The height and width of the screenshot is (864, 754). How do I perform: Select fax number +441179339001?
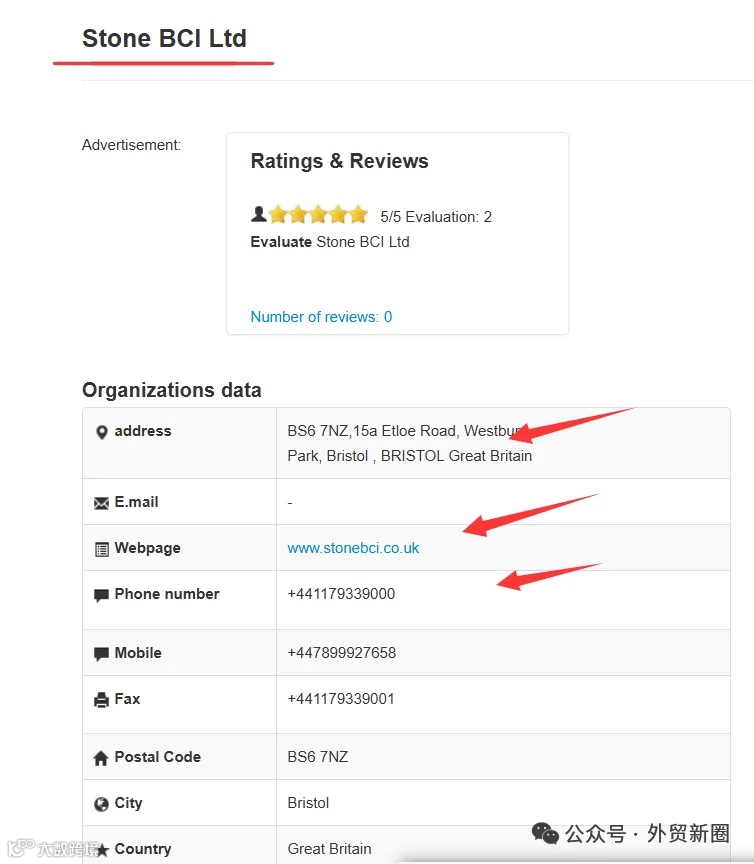[x=341, y=699]
